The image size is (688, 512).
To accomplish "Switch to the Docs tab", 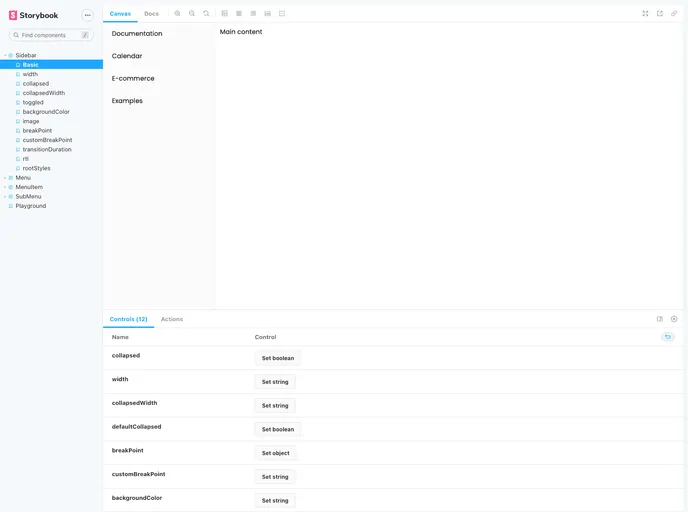I will (151, 14).
